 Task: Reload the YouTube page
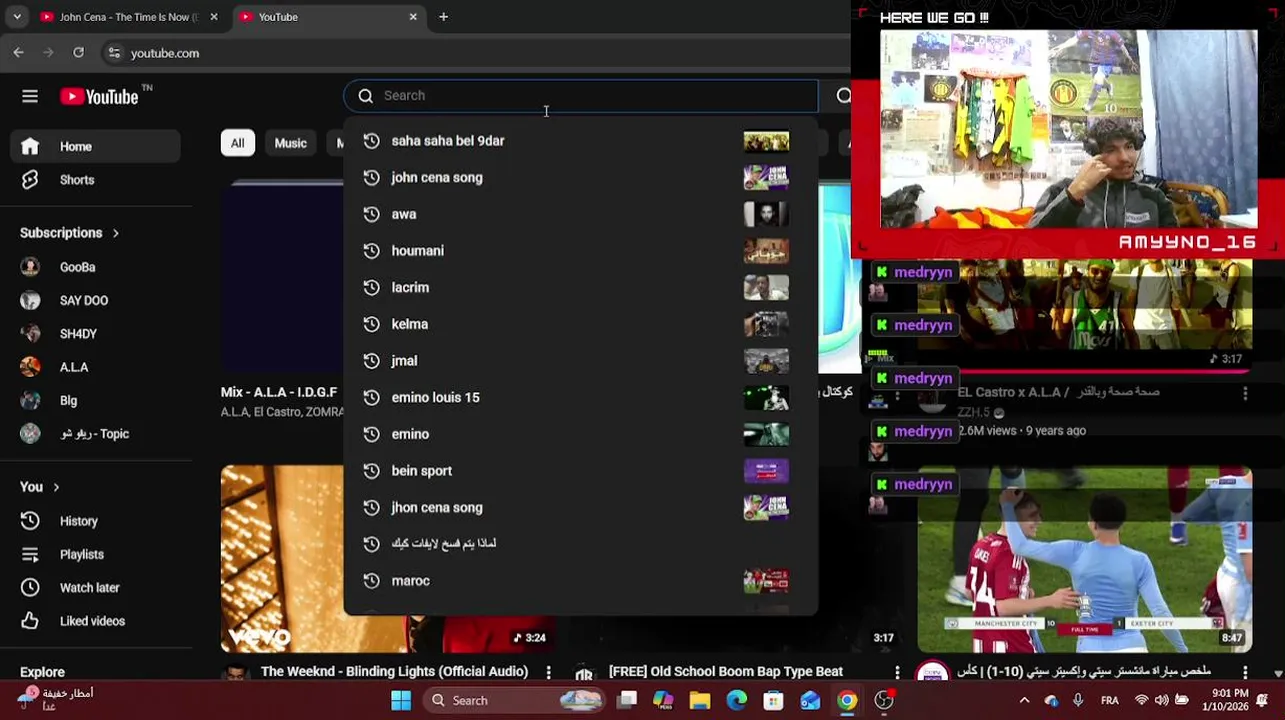click(78, 53)
